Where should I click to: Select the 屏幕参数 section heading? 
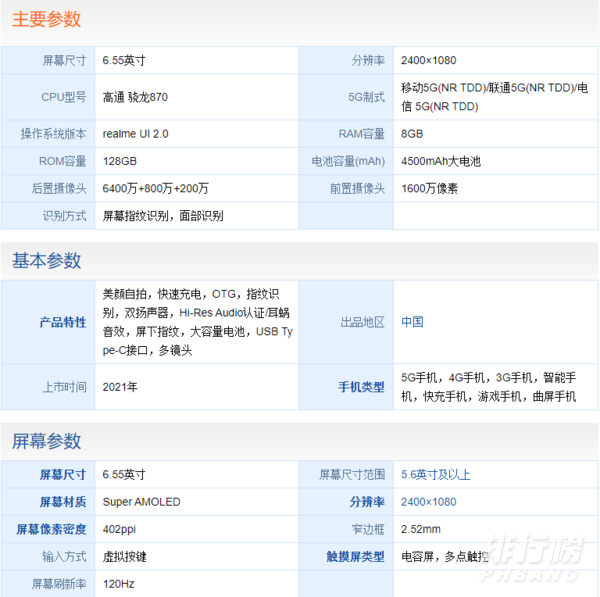(x=46, y=441)
